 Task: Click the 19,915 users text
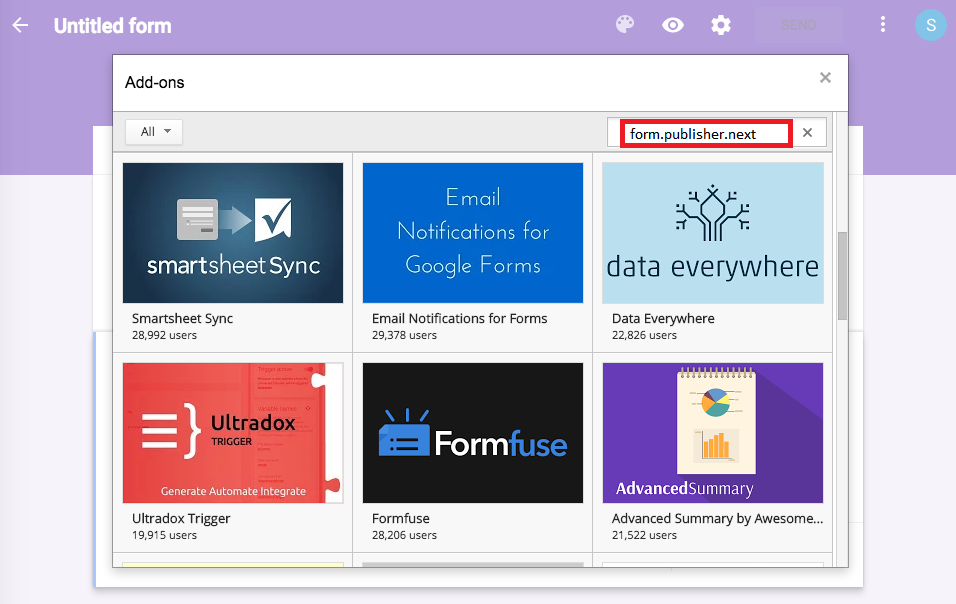164,535
